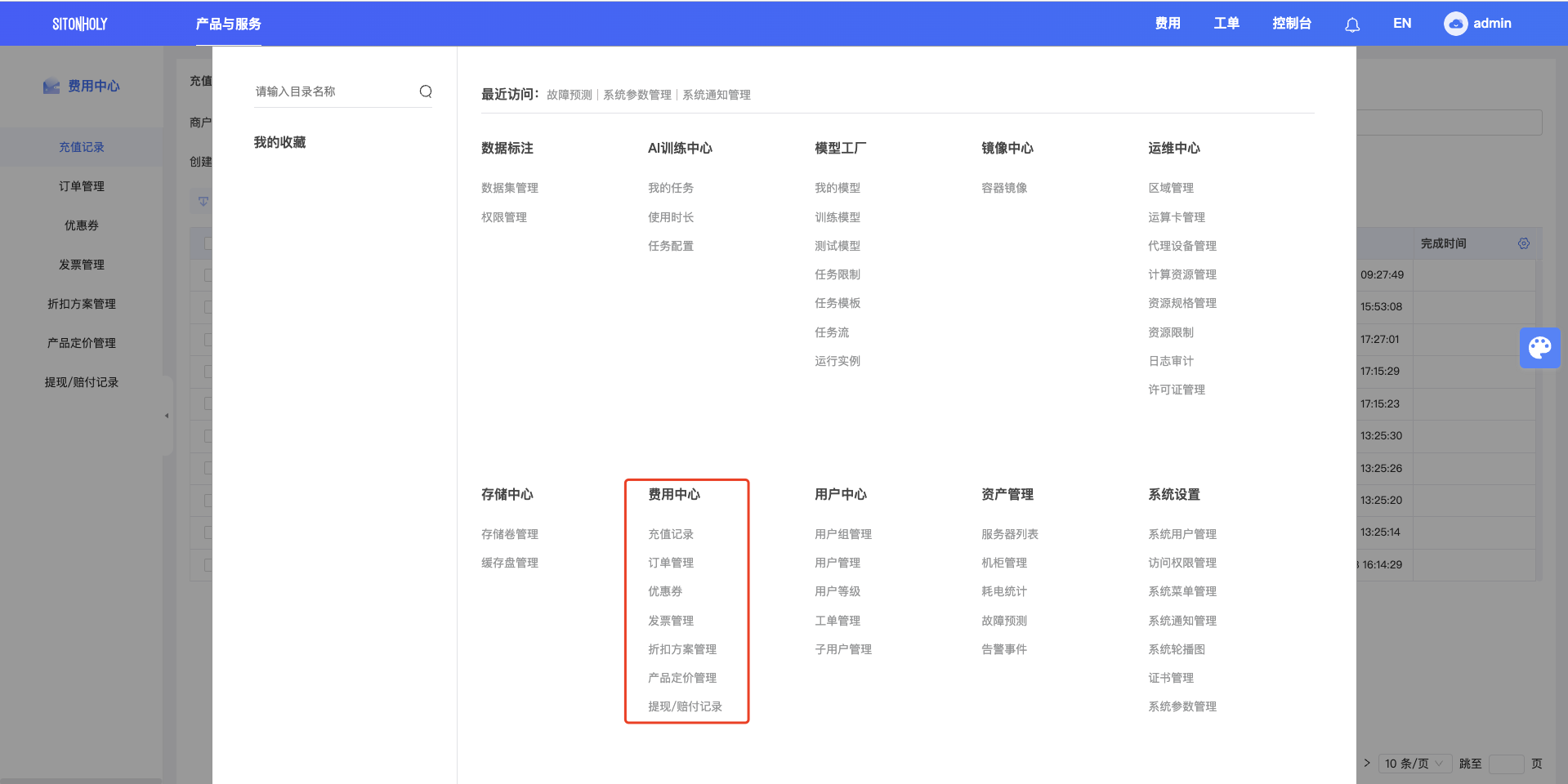
Task: Open recent visit 故障预测
Action: [x=569, y=95]
